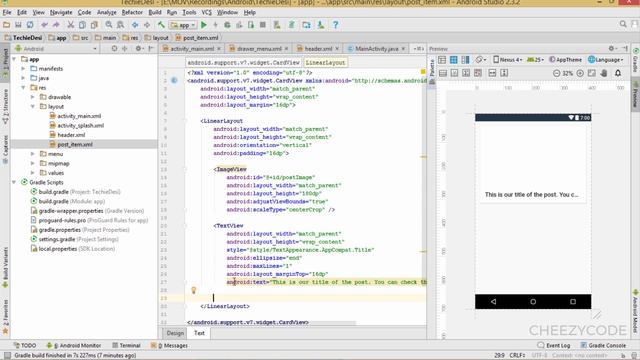Viewport: 640px width, 360px height.
Task: Collapse the res folder
Action: pyautogui.click(x=24, y=88)
